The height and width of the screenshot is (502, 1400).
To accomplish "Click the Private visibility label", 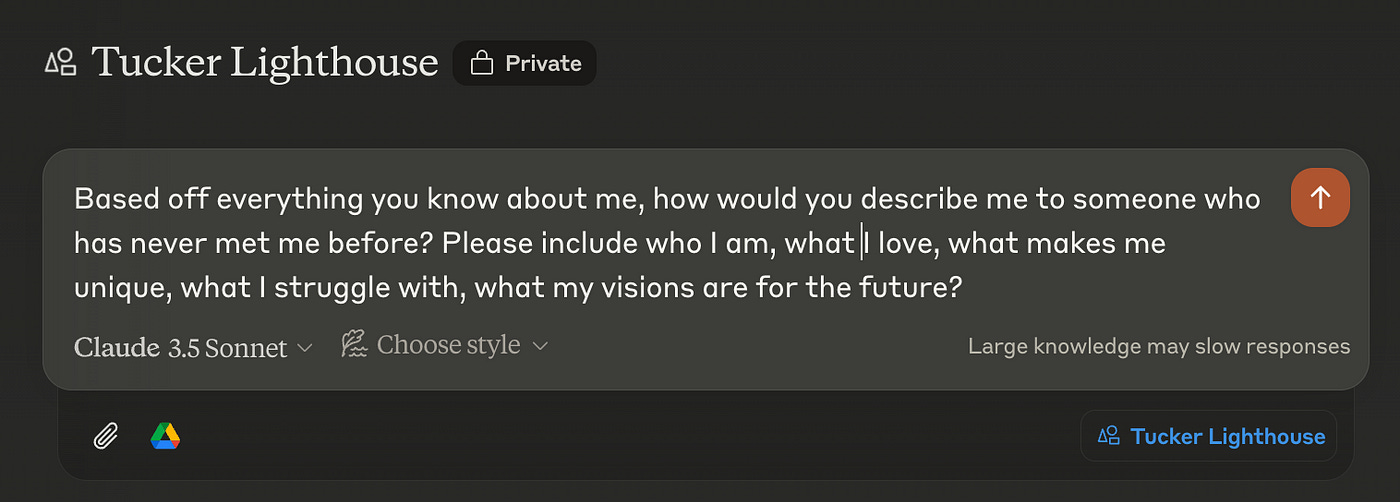I will pyautogui.click(x=543, y=64).
